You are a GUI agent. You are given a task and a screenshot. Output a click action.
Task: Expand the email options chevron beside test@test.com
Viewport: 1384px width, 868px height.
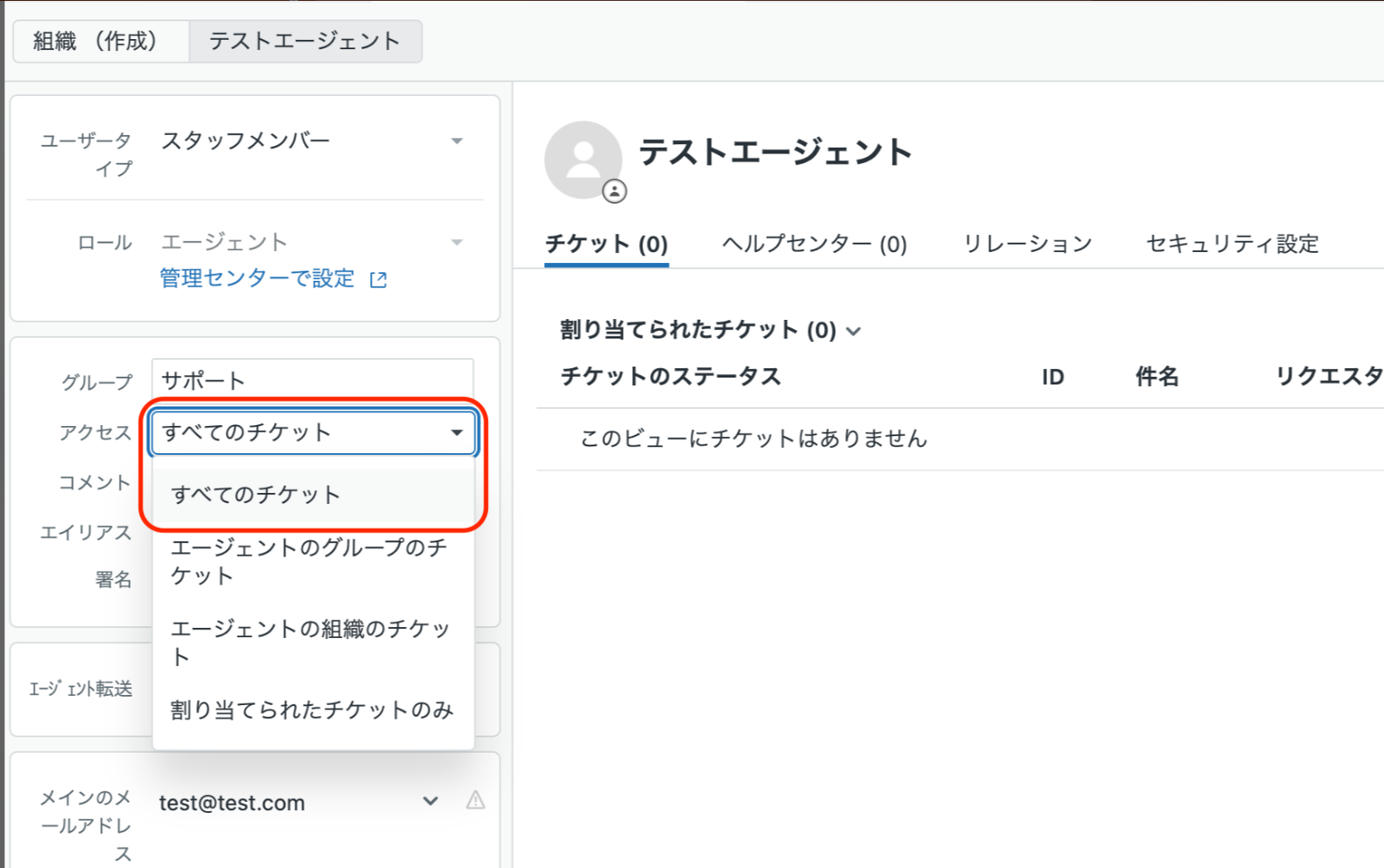pos(430,801)
